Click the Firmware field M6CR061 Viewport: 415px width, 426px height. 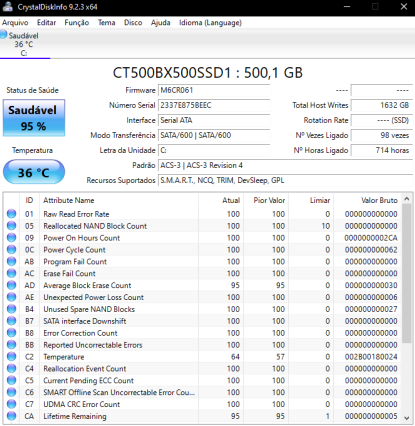[214, 90]
